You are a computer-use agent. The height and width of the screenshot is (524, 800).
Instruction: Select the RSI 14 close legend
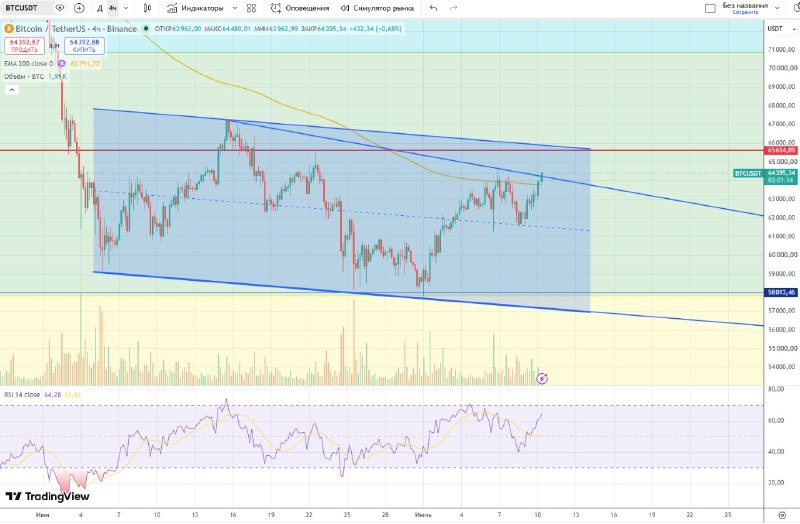(x=22, y=395)
